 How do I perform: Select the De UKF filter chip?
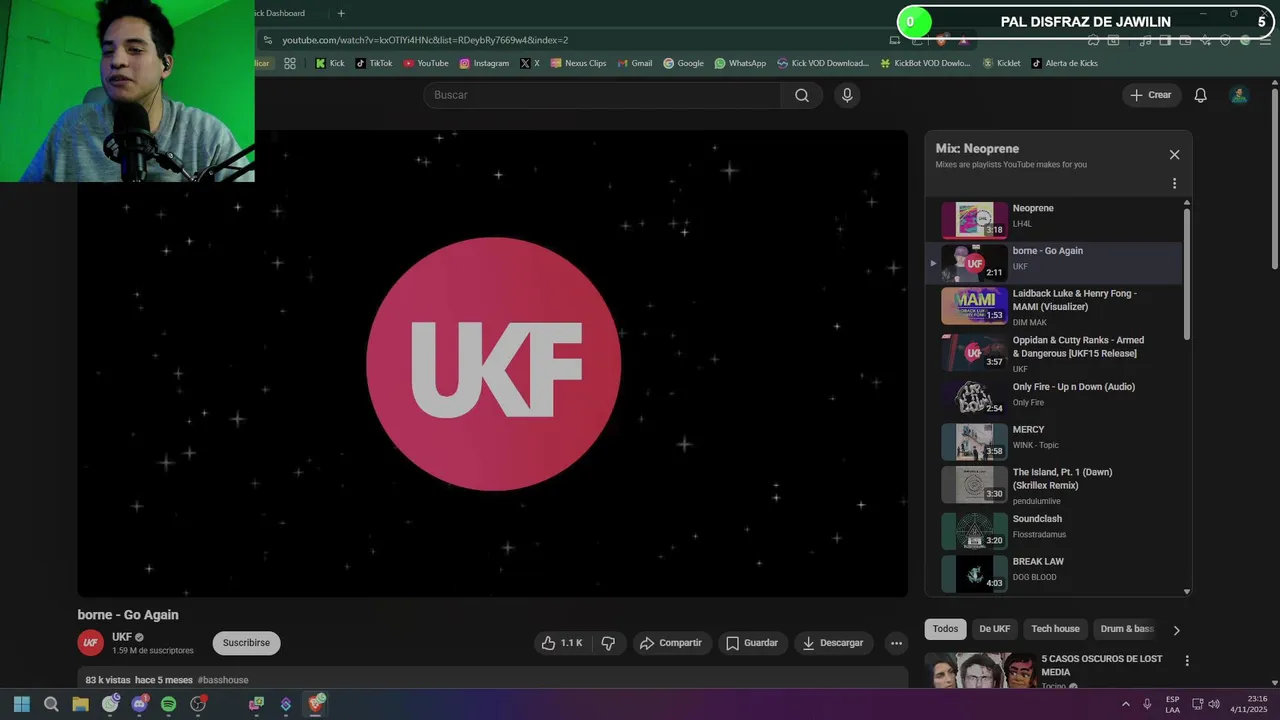(x=994, y=629)
